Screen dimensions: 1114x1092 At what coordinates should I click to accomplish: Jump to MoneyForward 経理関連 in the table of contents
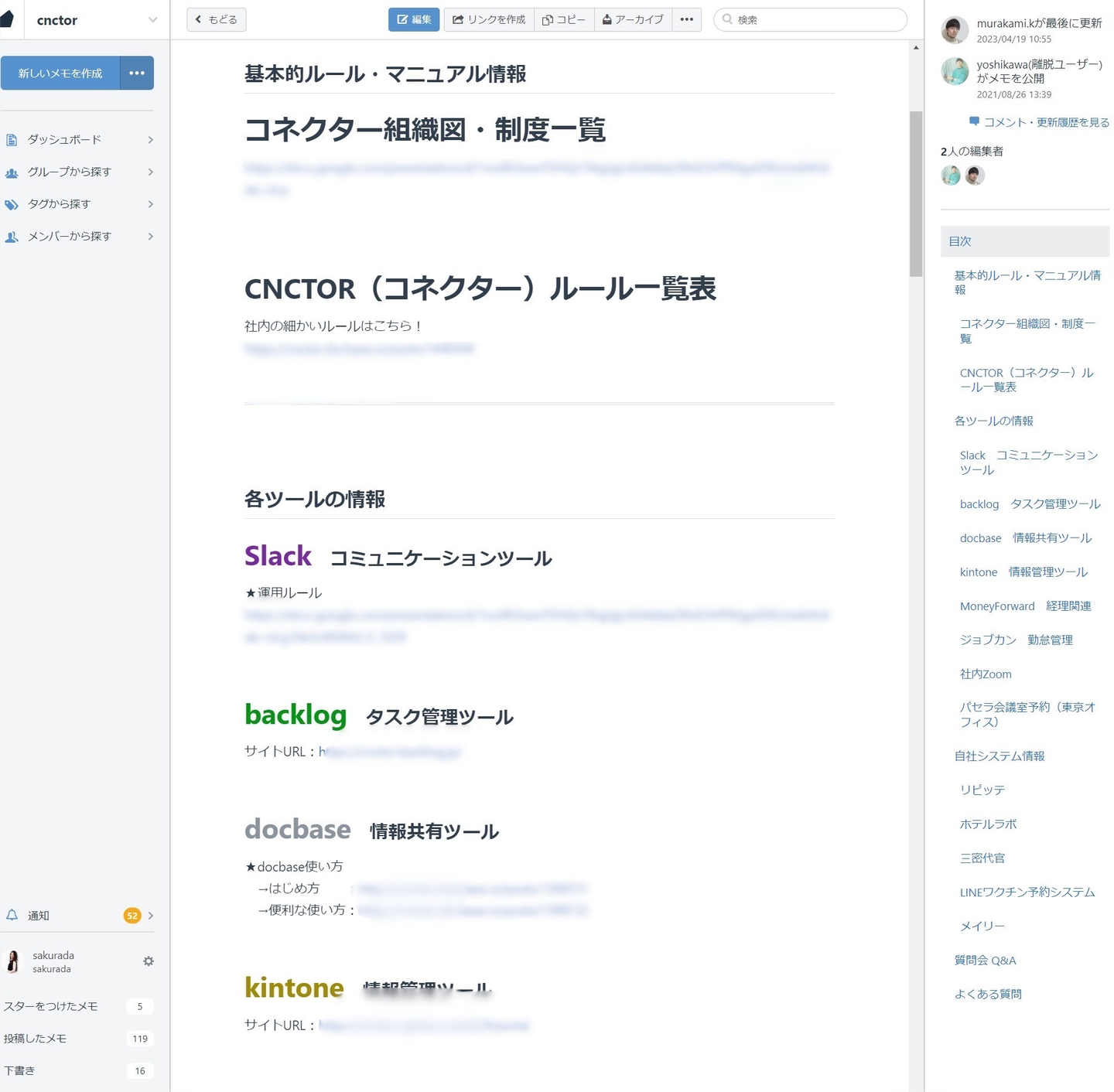tap(1026, 606)
